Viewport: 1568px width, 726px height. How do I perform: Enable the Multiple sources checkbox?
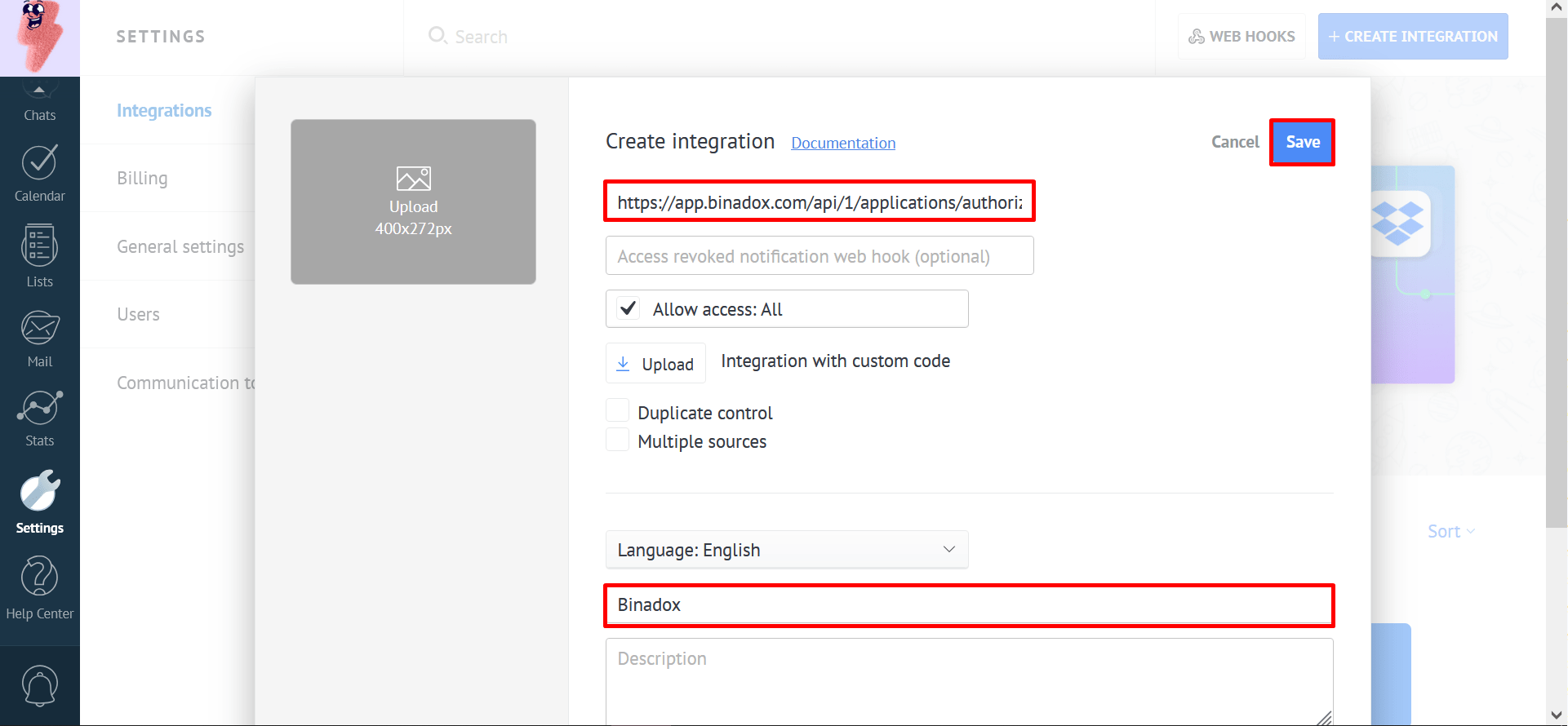point(618,440)
